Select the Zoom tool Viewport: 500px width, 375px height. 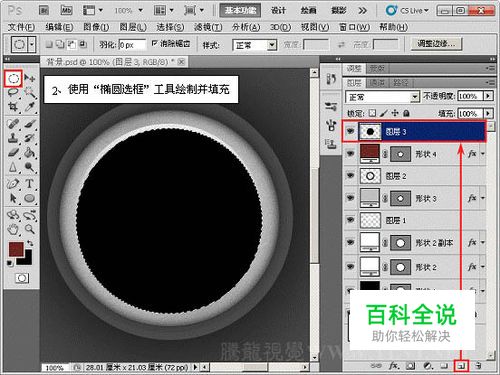(x=30, y=229)
